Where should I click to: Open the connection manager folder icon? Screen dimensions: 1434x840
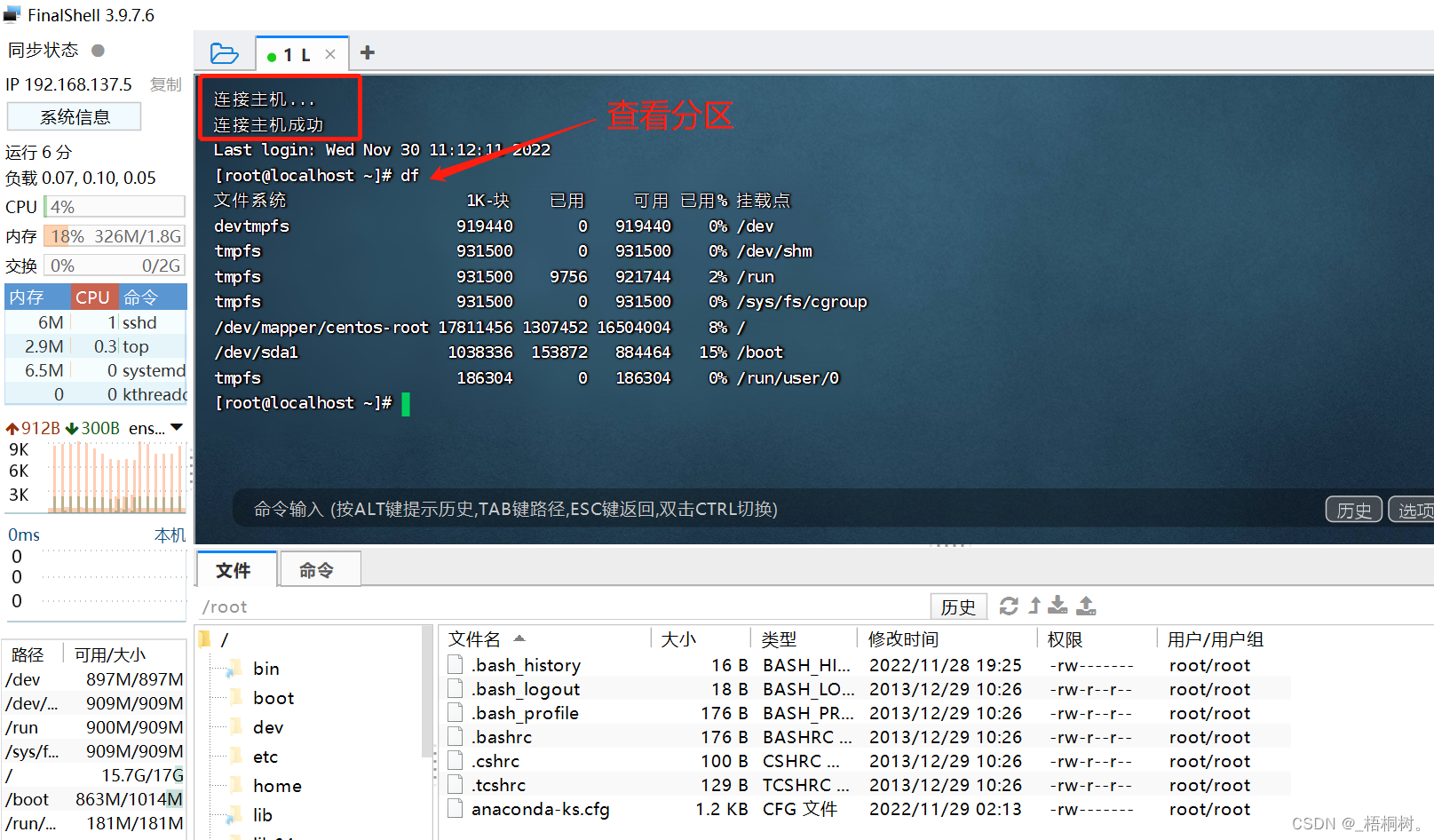pyautogui.click(x=225, y=53)
